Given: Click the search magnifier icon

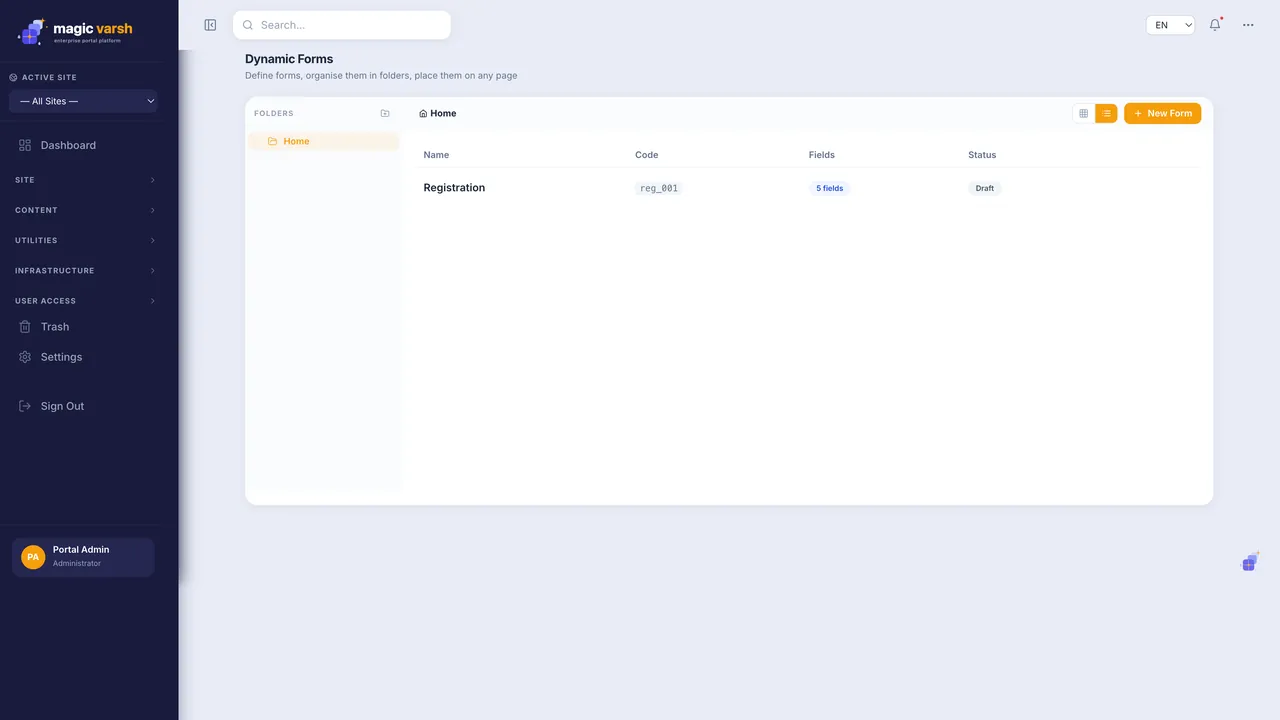Looking at the screenshot, I should (248, 25).
